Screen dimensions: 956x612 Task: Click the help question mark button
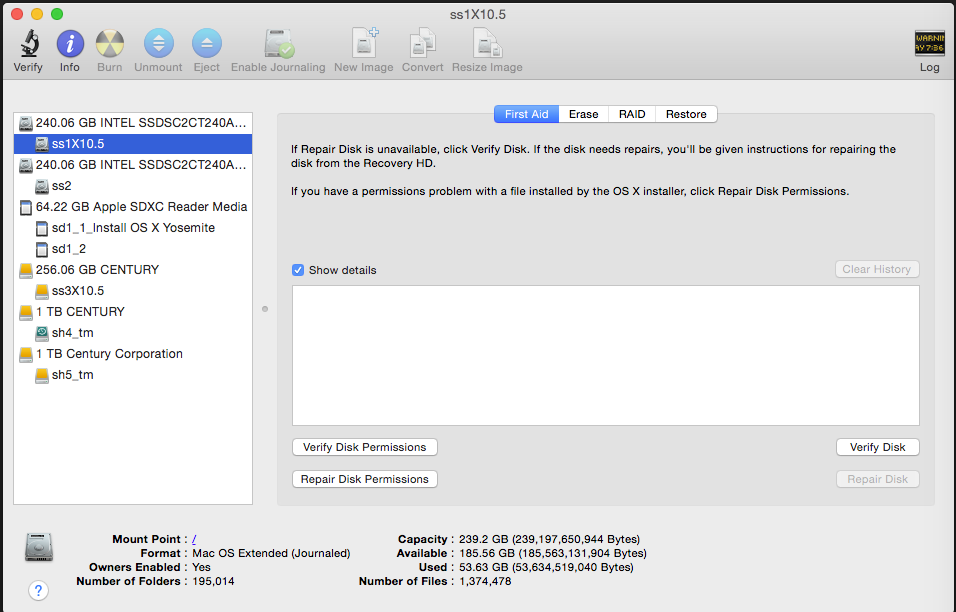tap(39, 590)
